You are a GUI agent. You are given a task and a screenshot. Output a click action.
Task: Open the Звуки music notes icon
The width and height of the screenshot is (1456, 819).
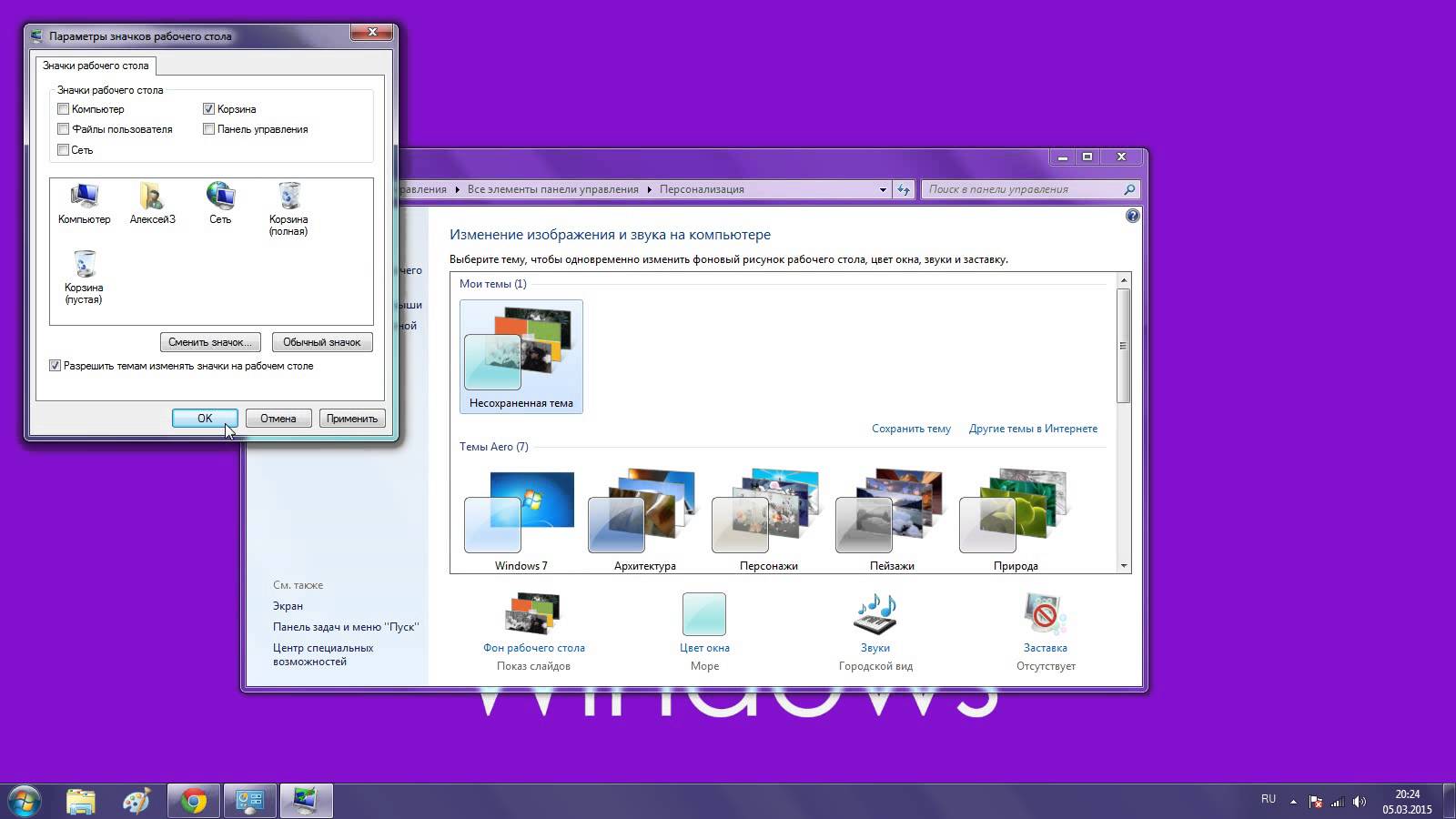(x=875, y=614)
